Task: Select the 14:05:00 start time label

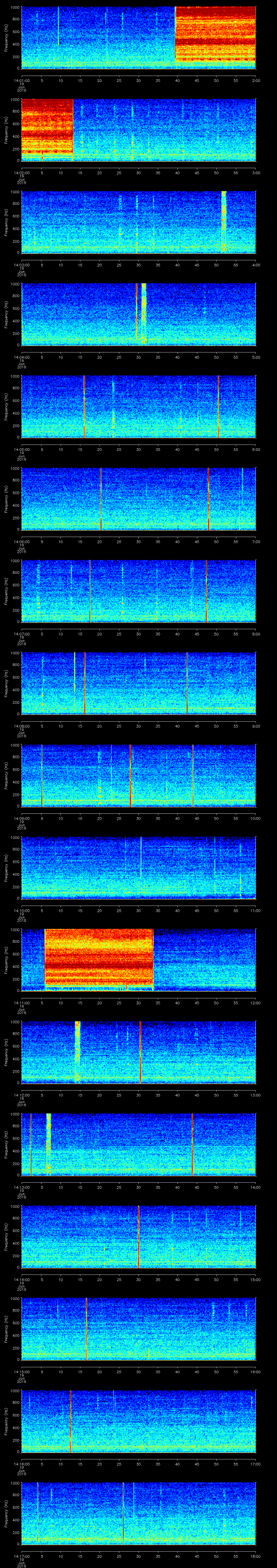Action: [21, 450]
